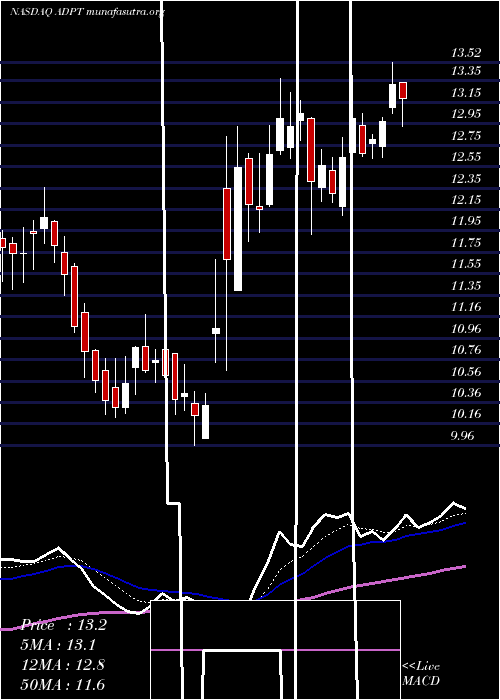Click the 11.55 price axis label
Viewport: 500px width, 700px height.
tap(466, 264)
